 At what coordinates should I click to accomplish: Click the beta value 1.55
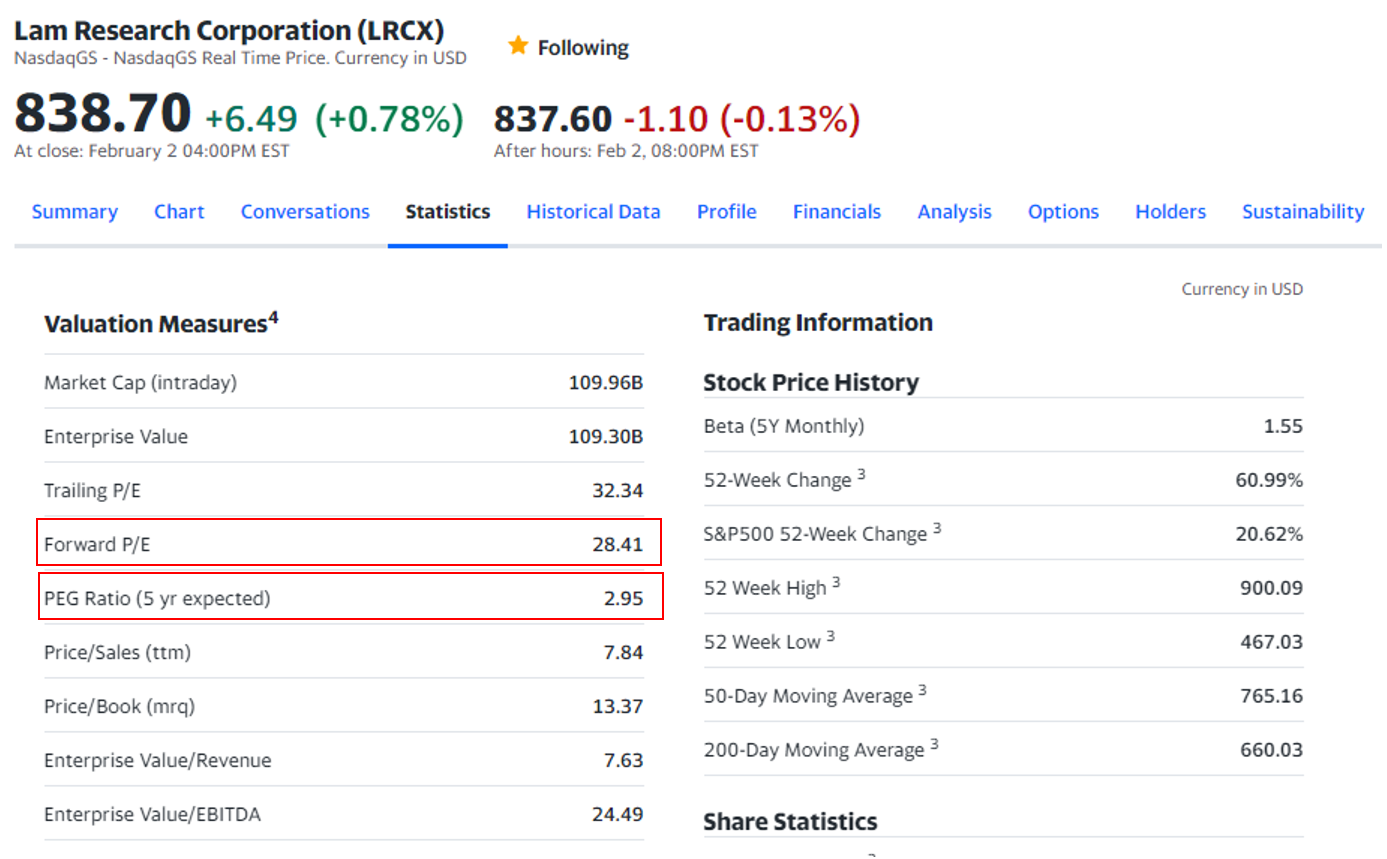coord(1283,426)
